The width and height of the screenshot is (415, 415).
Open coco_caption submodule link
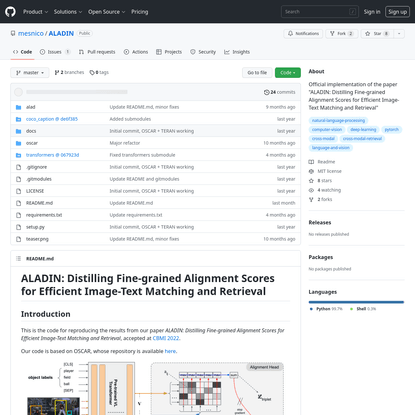(52, 119)
